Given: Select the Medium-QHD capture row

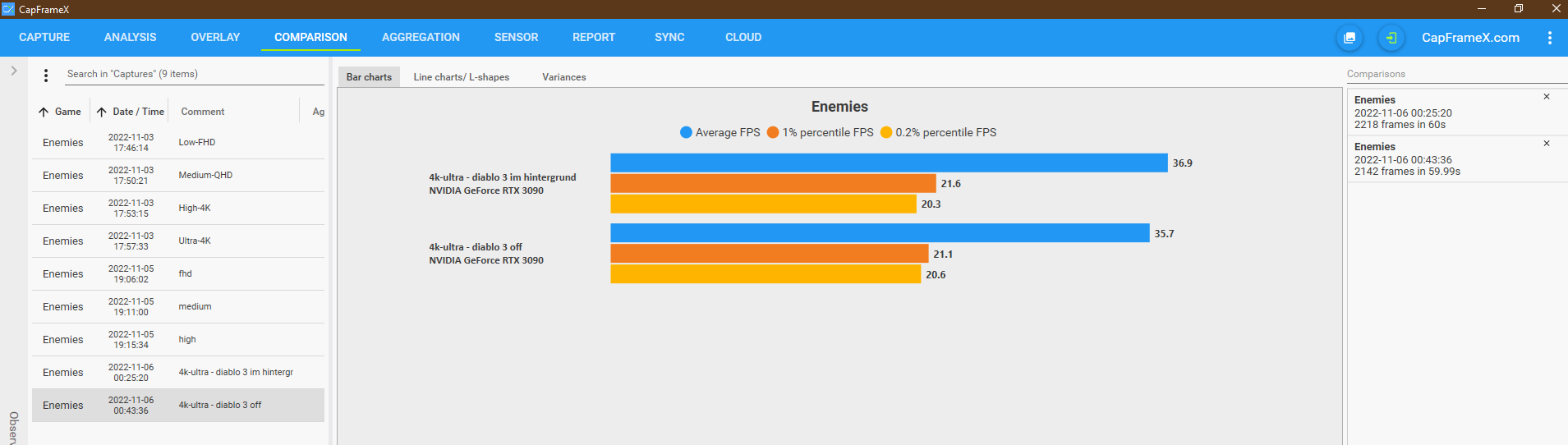Looking at the screenshot, I should [178, 176].
